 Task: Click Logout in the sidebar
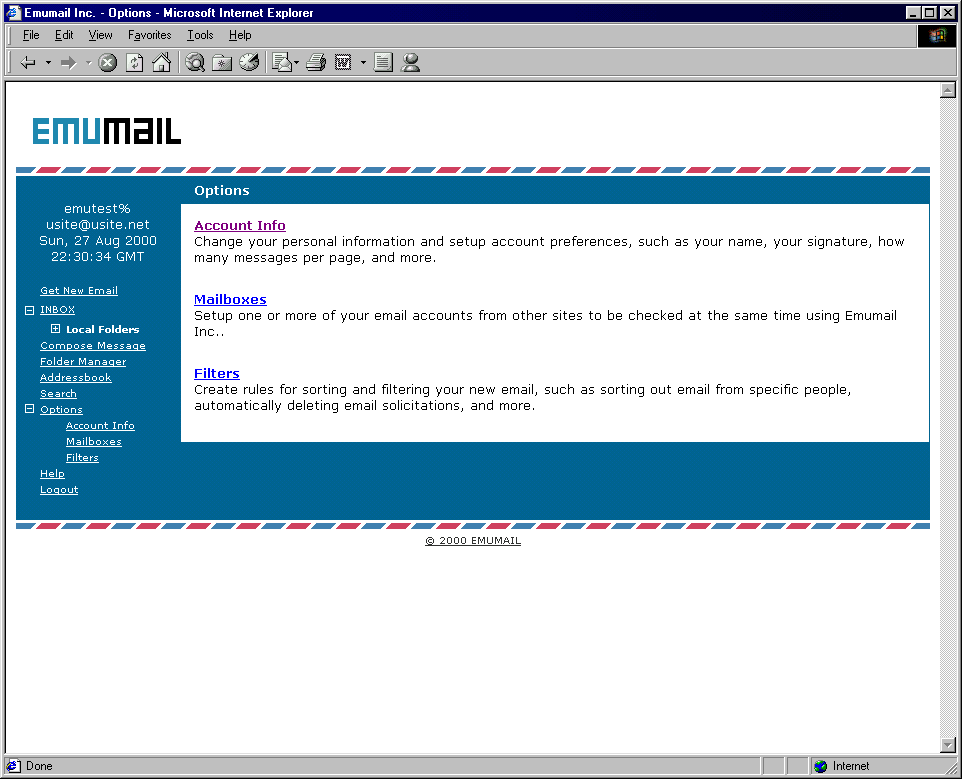coord(59,490)
